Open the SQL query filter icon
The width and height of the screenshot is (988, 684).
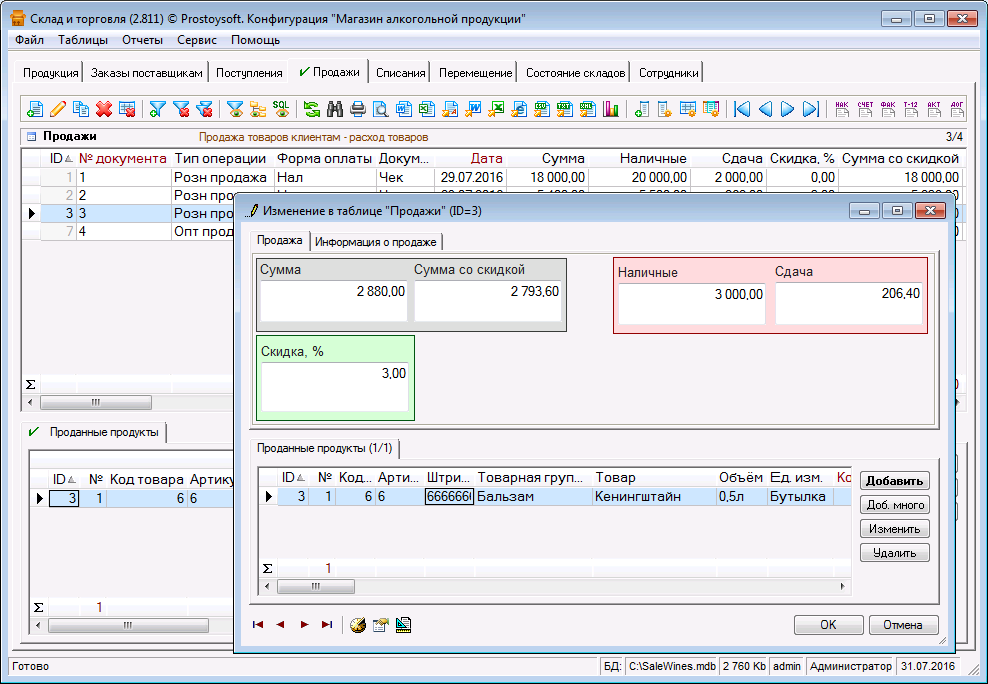pos(281,109)
